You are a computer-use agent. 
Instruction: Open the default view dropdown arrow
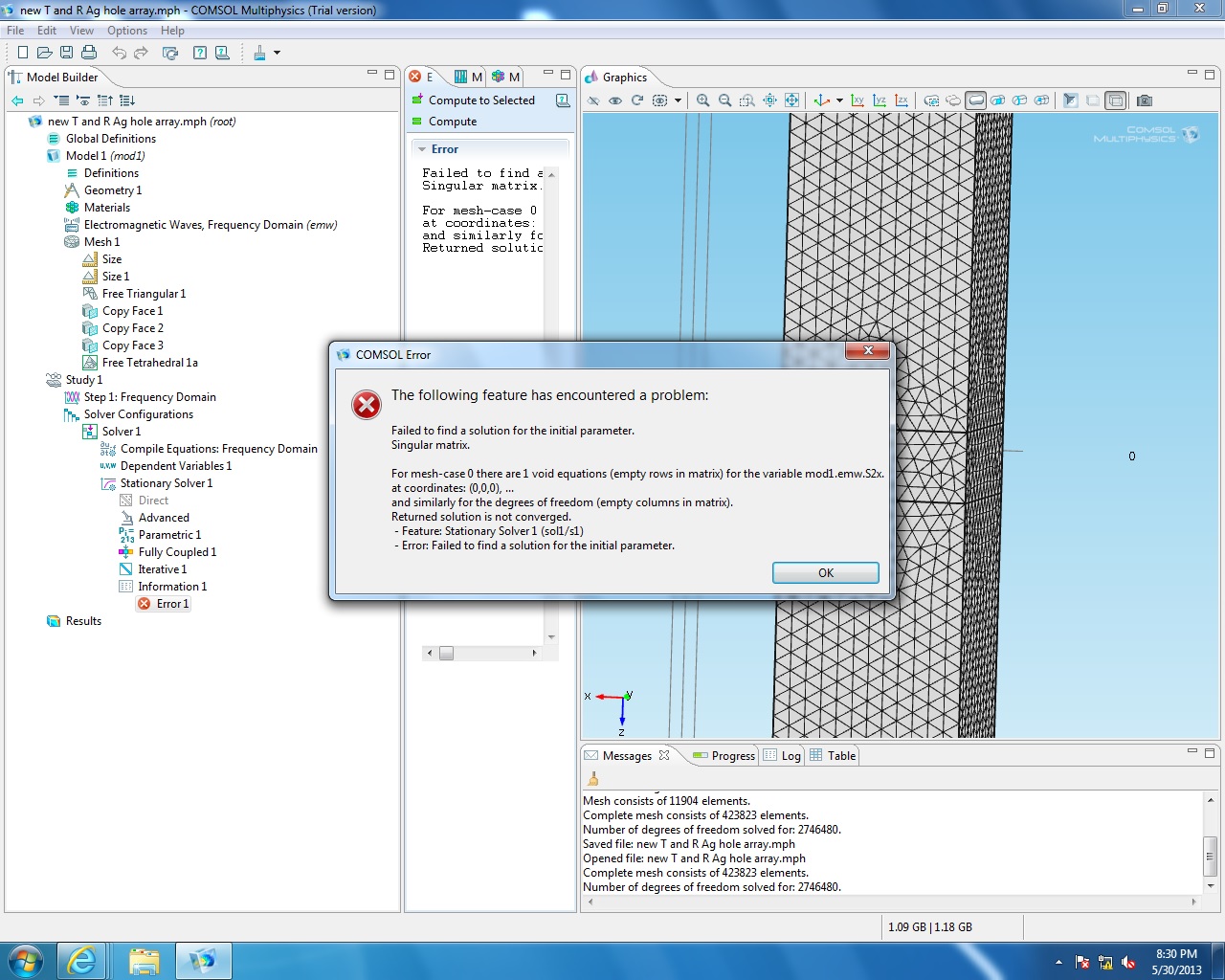[x=839, y=100]
